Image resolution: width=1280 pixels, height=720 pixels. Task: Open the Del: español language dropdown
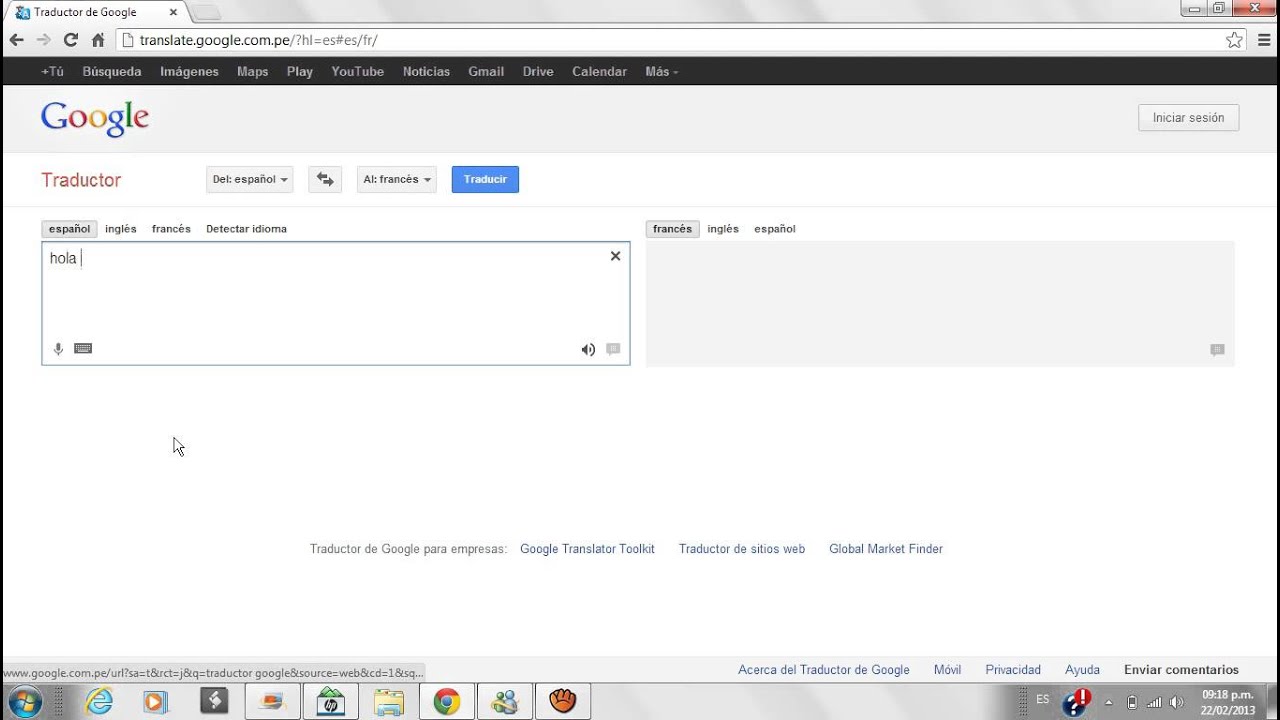pos(250,179)
